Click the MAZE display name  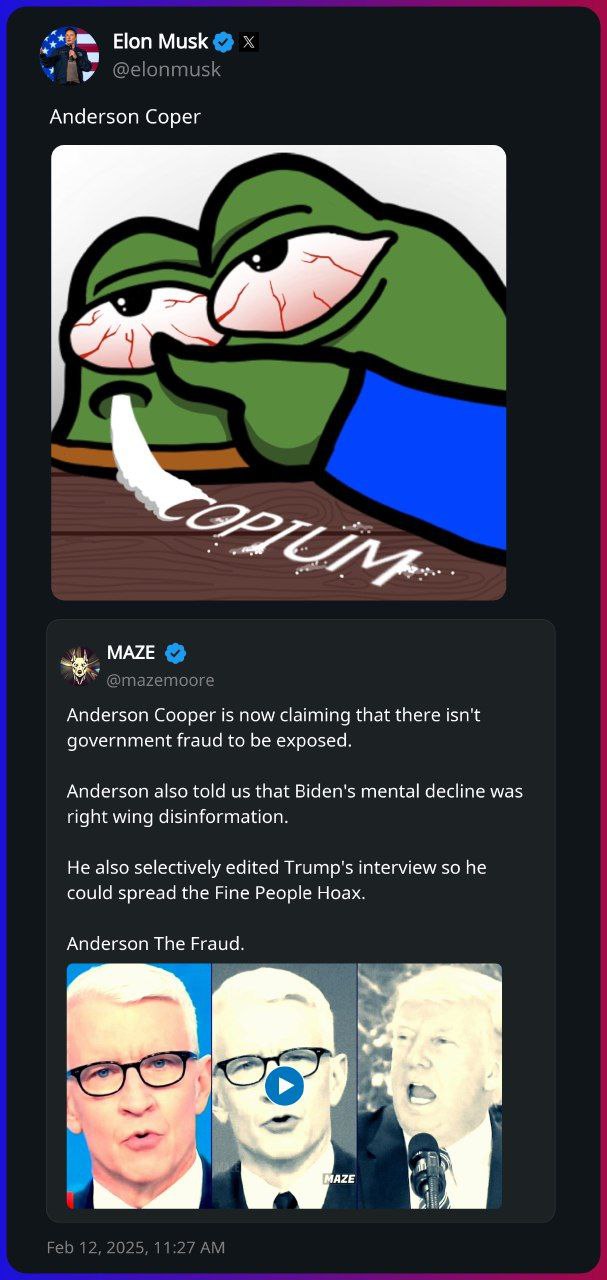click(x=131, y=653)
